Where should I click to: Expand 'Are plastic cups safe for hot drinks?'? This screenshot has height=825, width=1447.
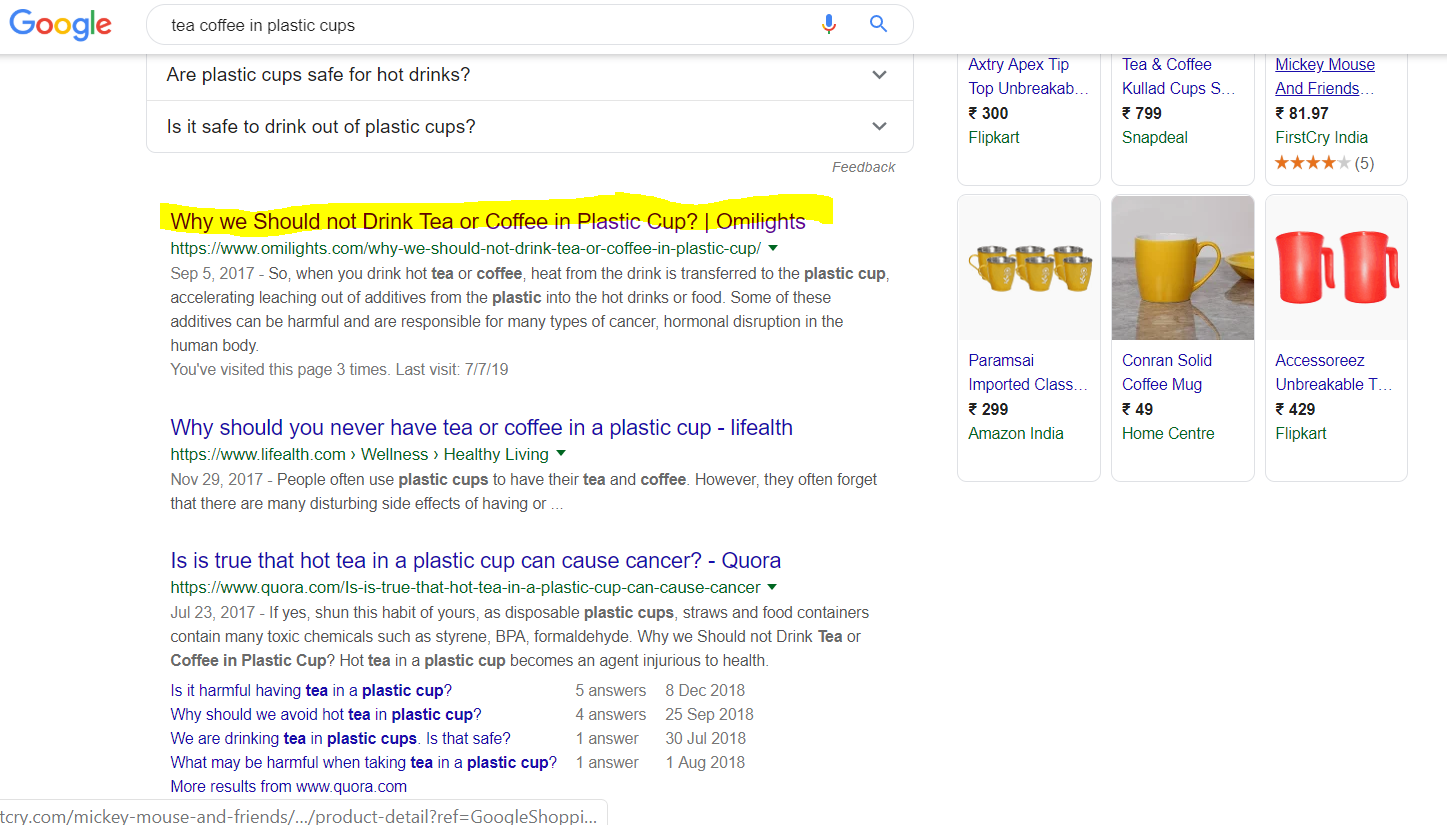point(529,75)
